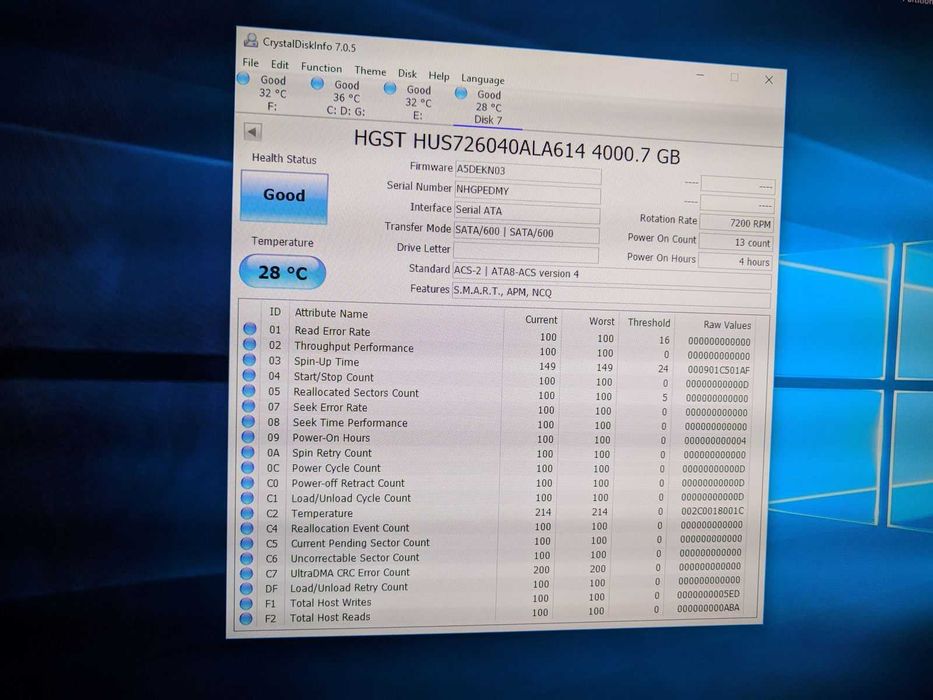
Task: Click status icon for Spin Retry Count
Action: (248, 452)
